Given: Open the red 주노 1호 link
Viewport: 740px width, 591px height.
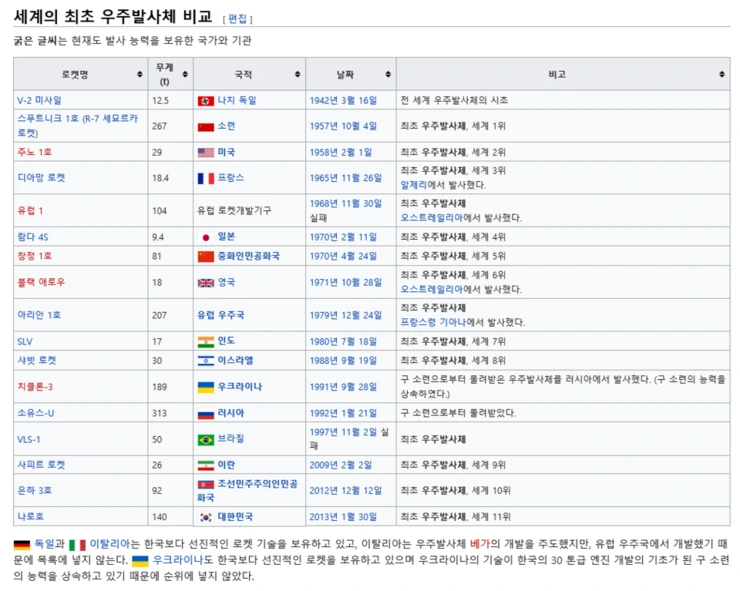Looking at the screenshot, I should (x=34, y=152).
